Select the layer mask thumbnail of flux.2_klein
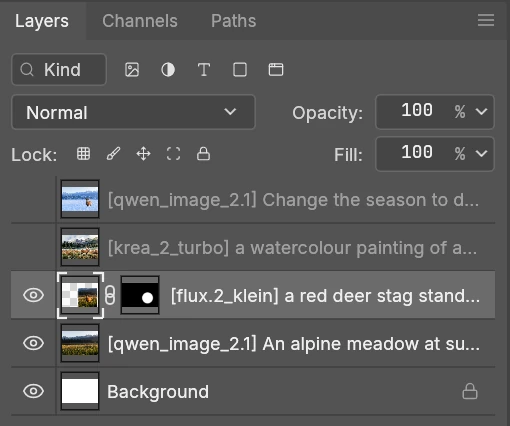 point(140,295)
